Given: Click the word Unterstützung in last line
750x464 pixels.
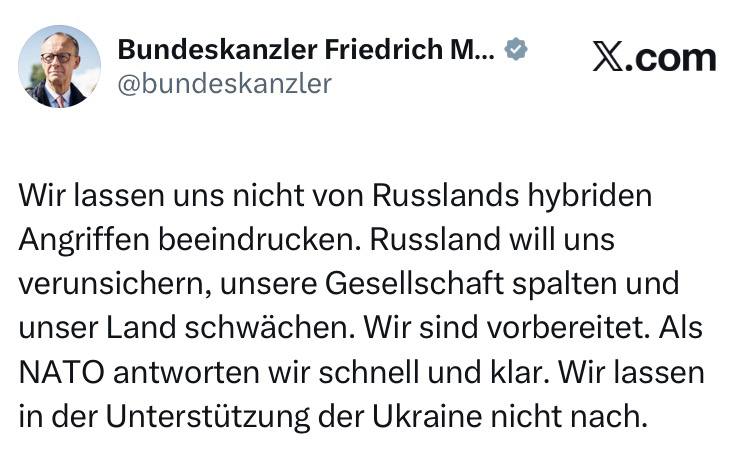Looking at the screenshot, I should [208, 417].
